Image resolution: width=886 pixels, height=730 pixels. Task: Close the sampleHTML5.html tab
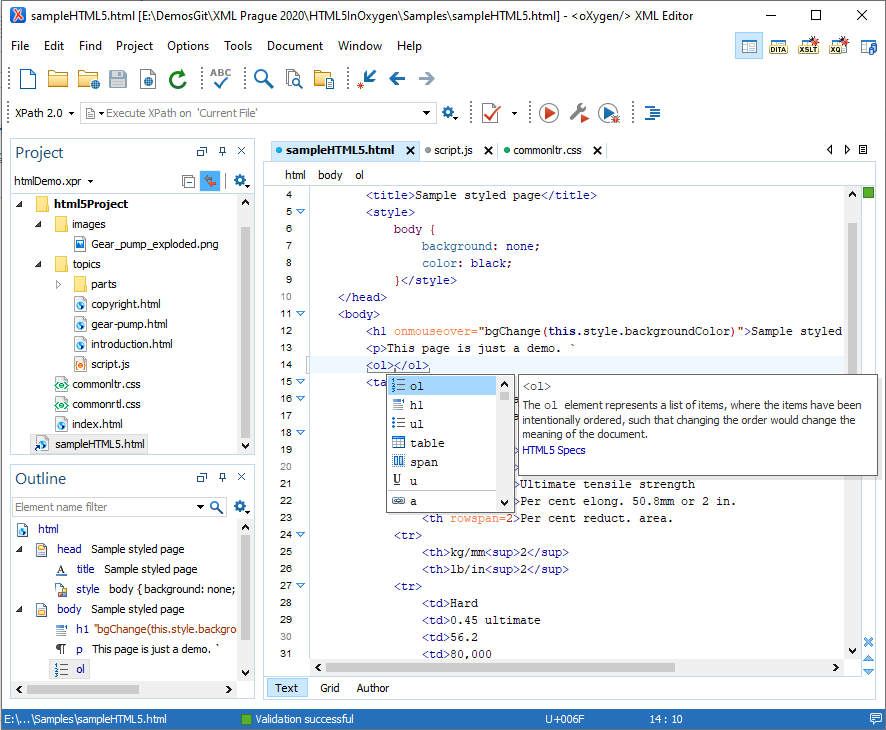(410, 151)
